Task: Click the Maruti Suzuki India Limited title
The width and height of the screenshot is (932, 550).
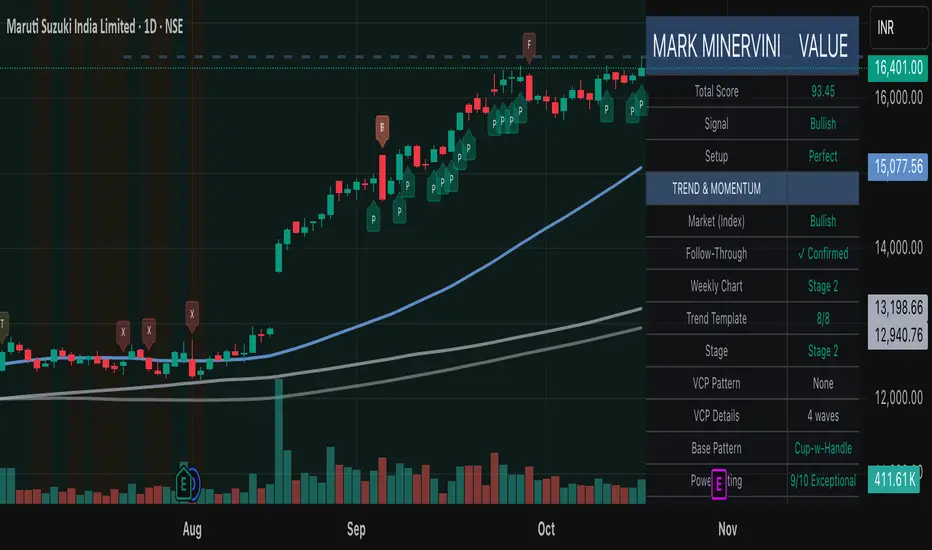Action: click(x=71, y=27)
